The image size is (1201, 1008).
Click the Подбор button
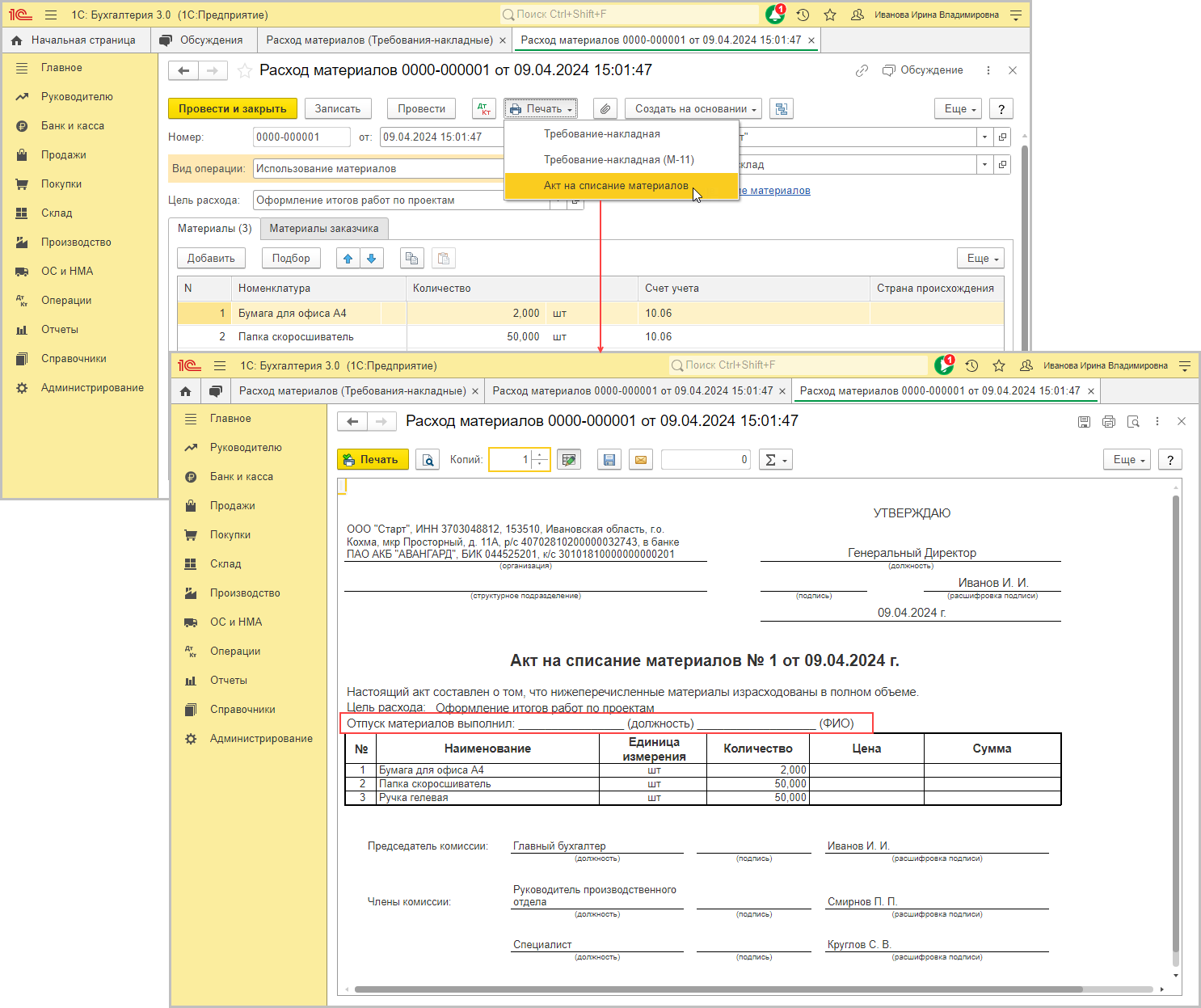click(x=291, y=258)
